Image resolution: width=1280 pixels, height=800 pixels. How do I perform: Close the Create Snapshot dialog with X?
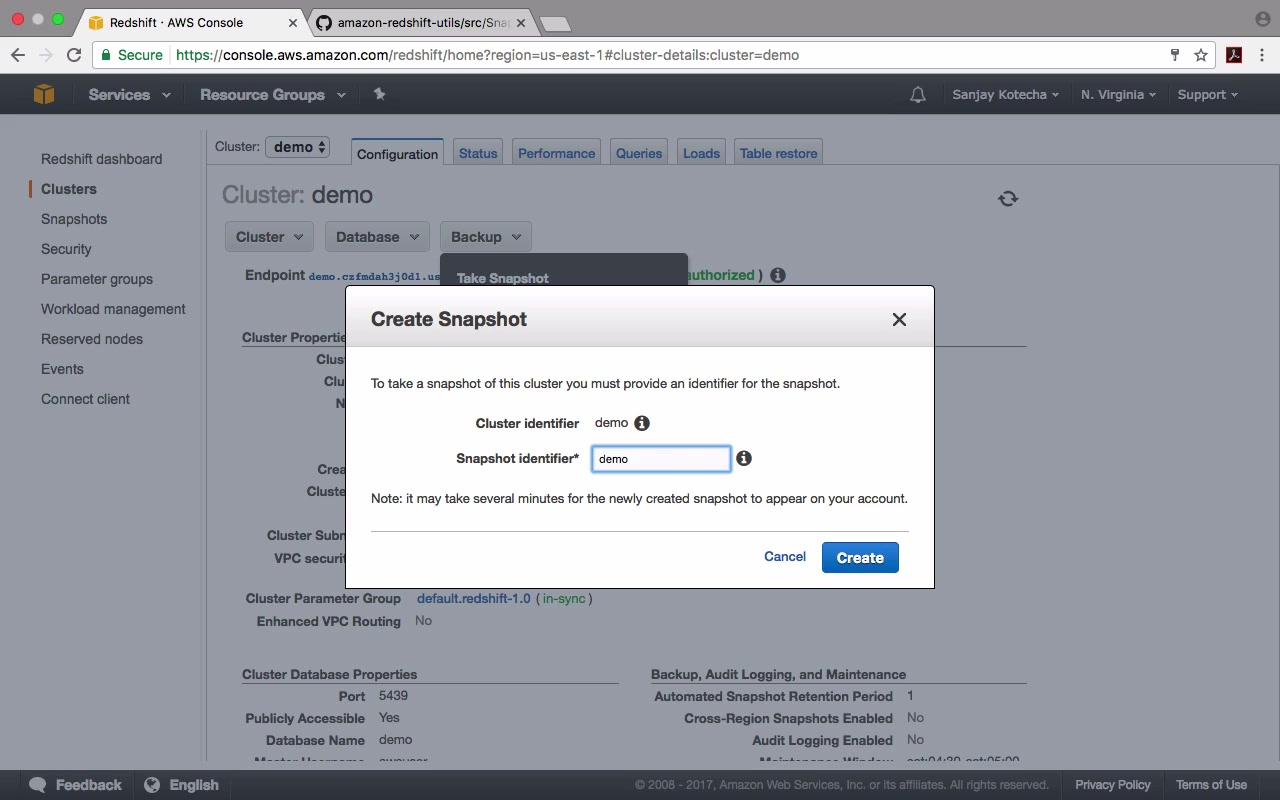point(899,319)
